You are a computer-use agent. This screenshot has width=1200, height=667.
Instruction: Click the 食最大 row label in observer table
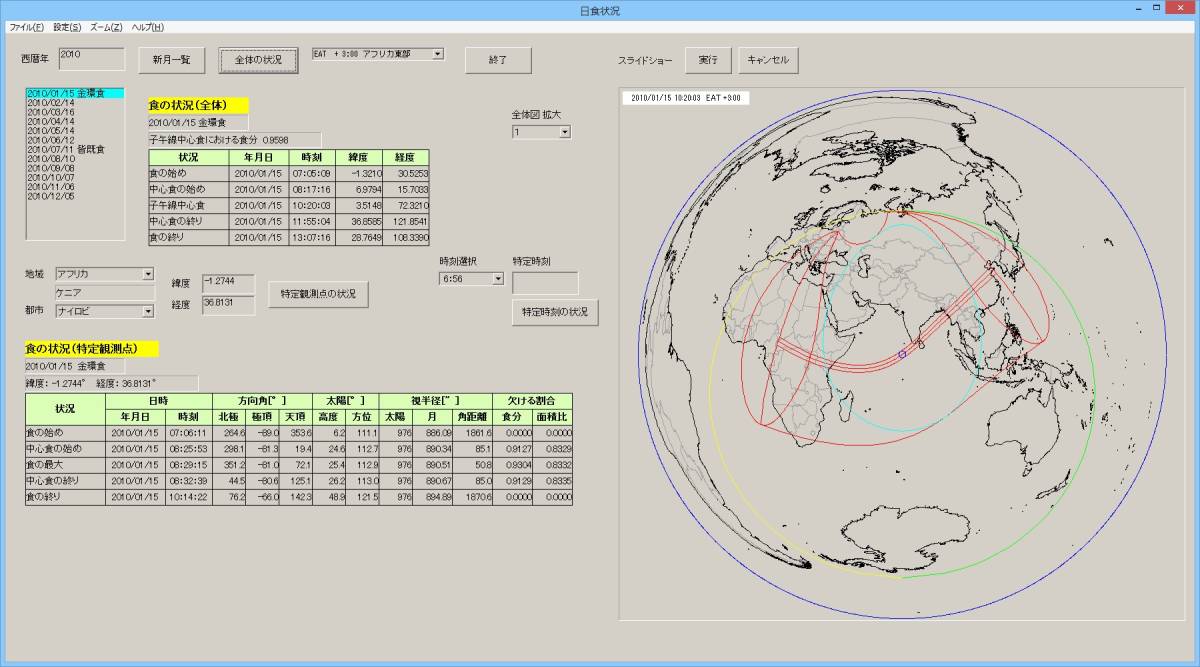tap(65, 465)
